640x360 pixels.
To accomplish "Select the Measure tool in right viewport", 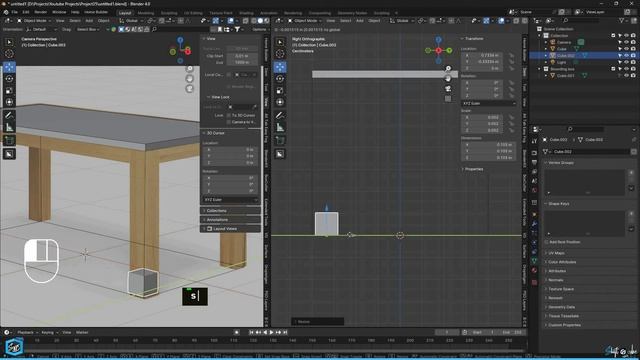I will (x=280, y=127).
